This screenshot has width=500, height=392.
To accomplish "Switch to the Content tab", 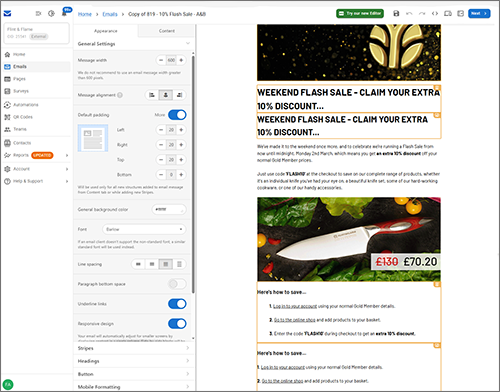I will coord(166,31).
